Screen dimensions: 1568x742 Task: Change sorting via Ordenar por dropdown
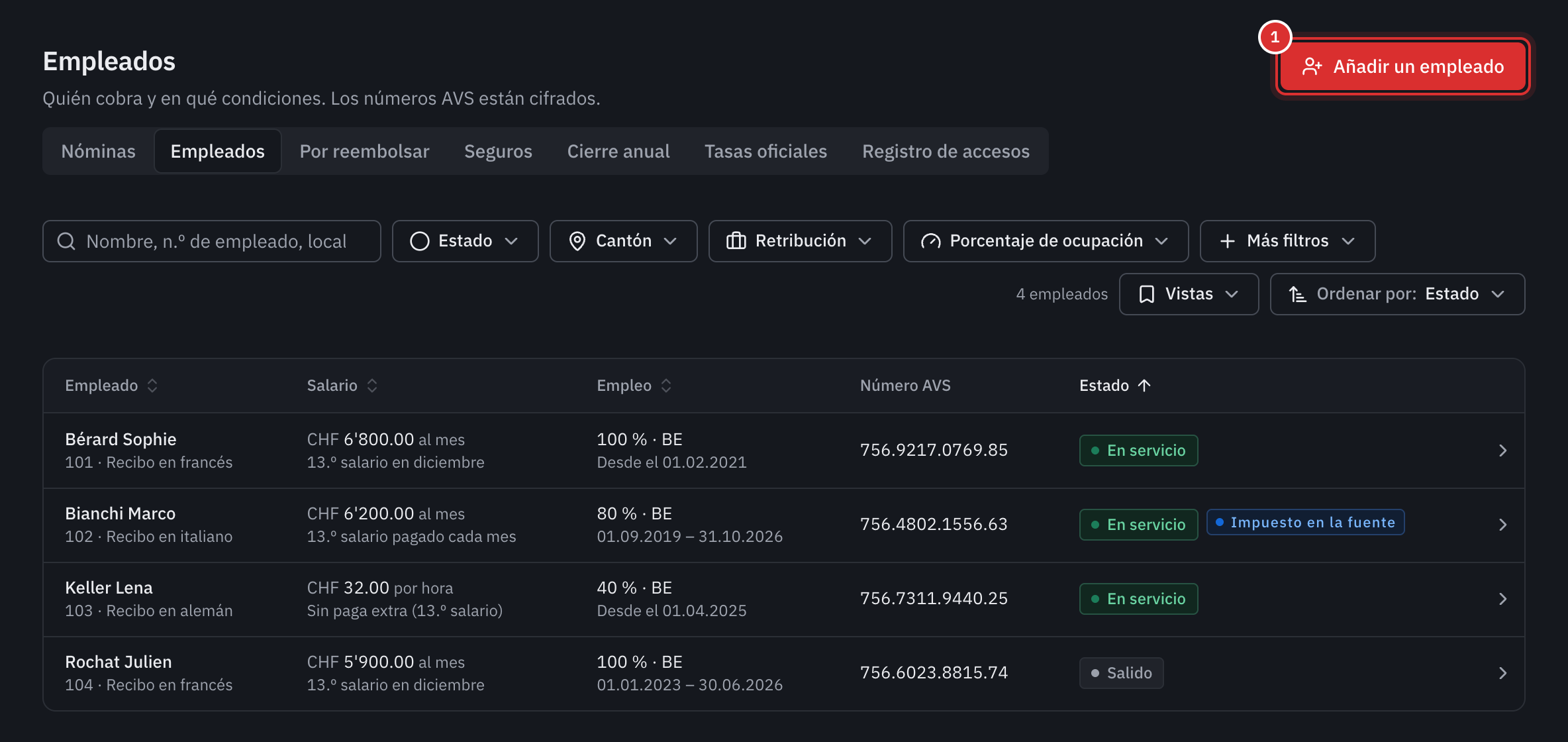pos(1397,294)
